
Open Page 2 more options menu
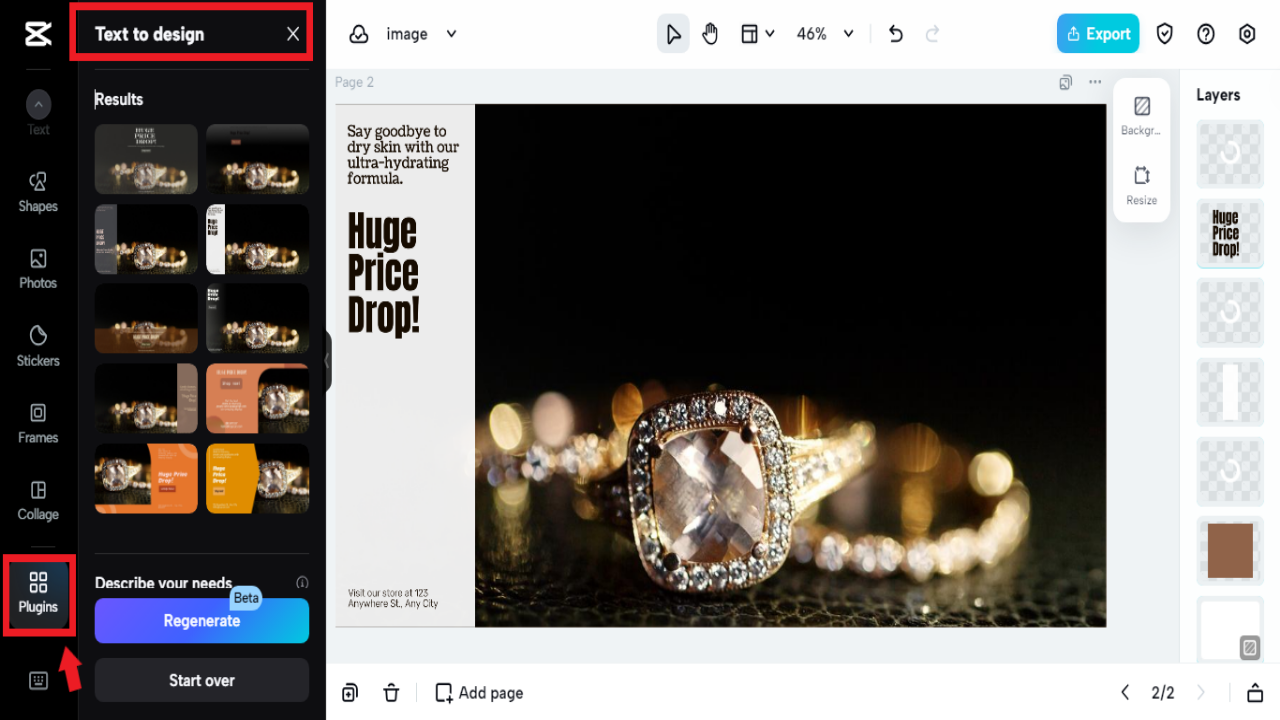pos(1095,82)
